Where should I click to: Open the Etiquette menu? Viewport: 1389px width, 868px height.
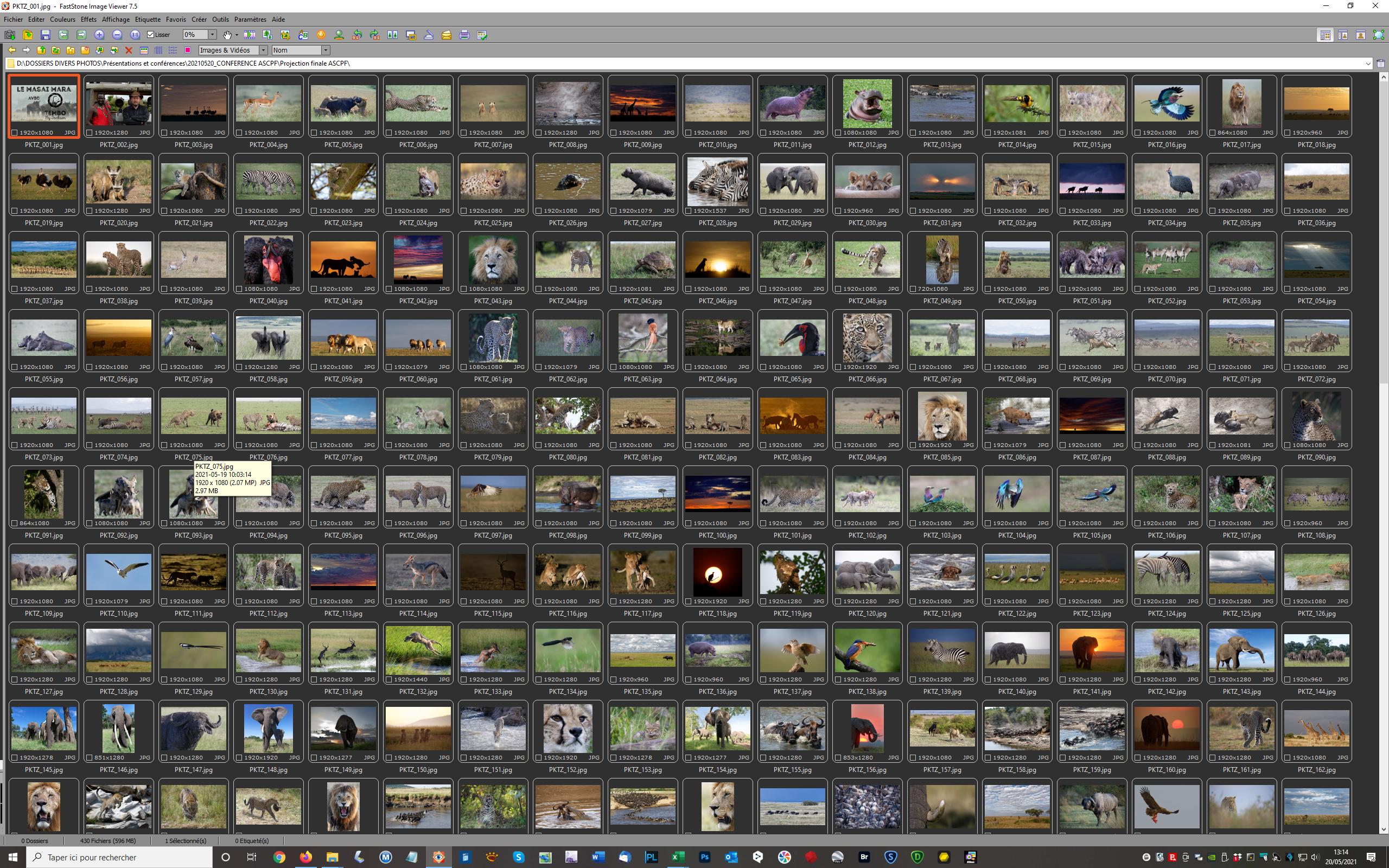148,20
